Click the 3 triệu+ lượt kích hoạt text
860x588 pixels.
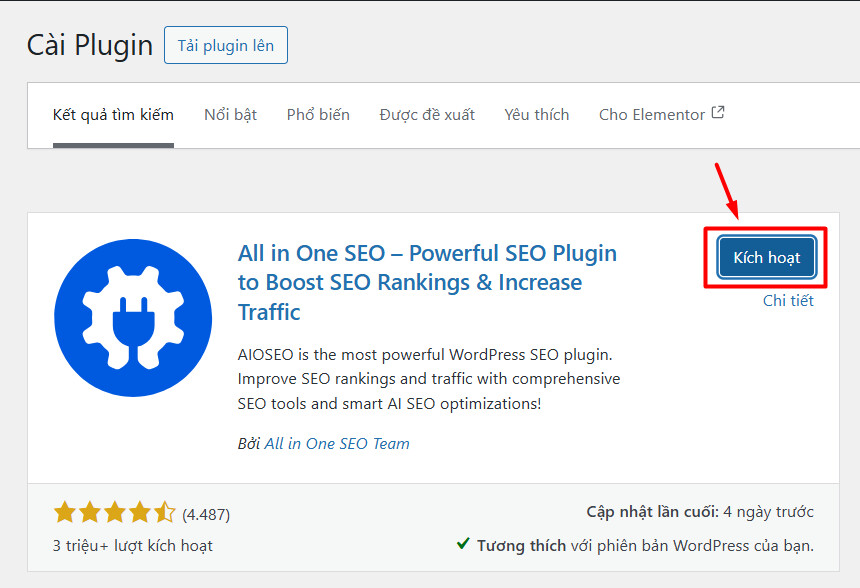click(133, 546)
